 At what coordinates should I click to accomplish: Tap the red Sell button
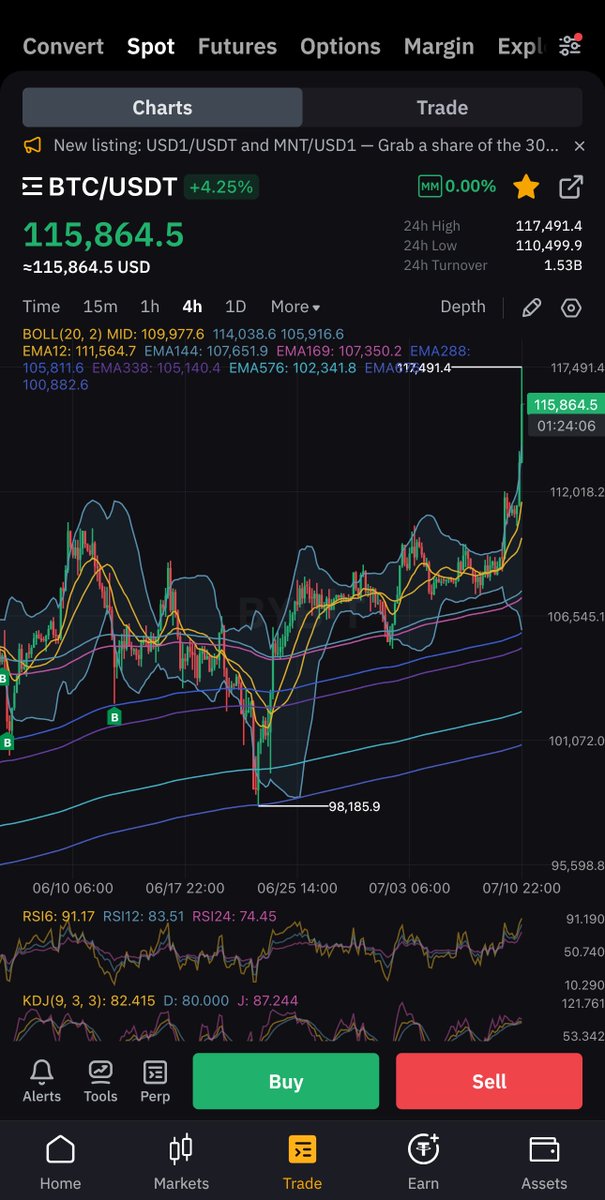[489, 1081]
